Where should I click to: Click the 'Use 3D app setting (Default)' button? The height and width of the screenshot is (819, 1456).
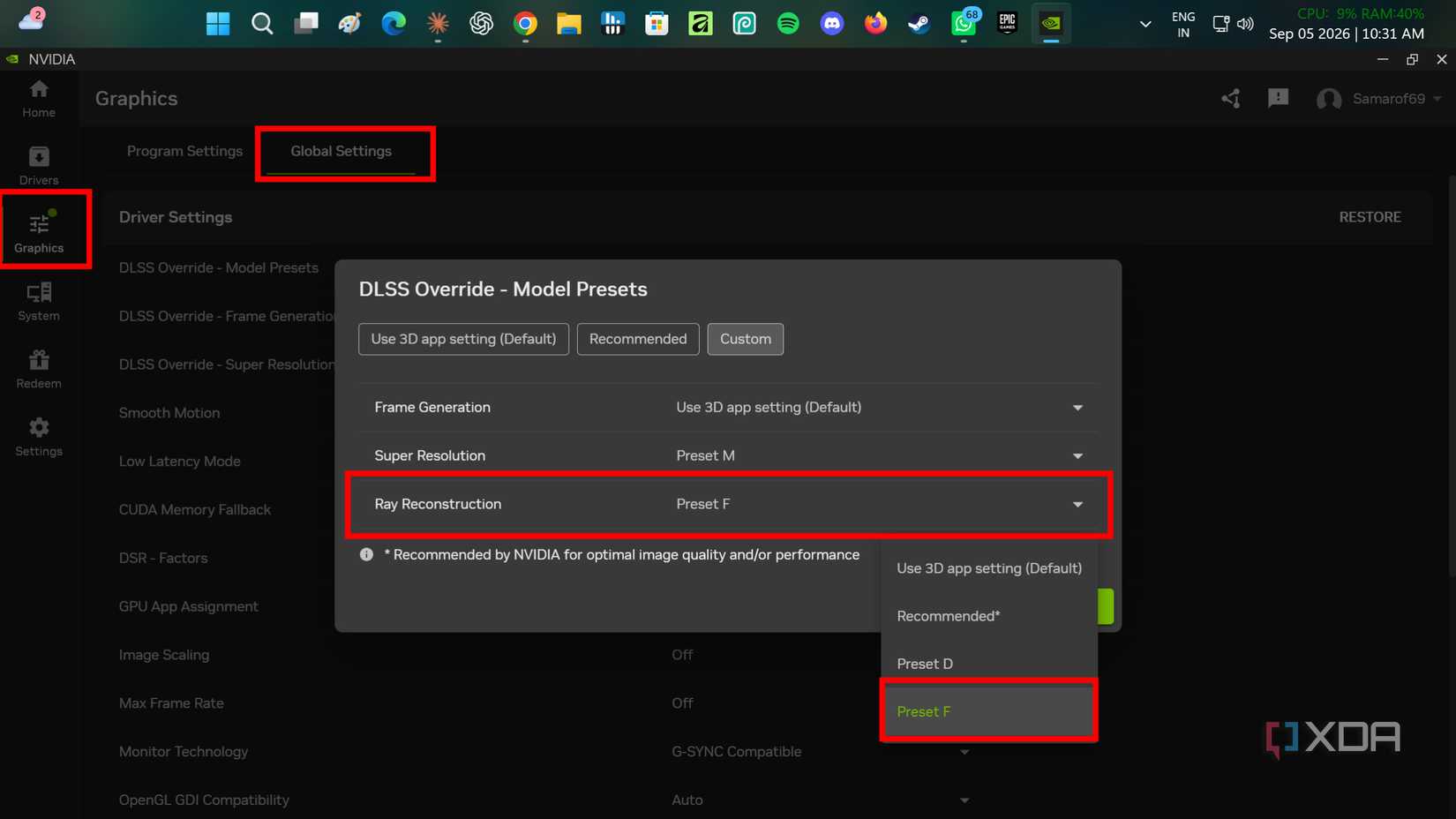click(463, 339)
